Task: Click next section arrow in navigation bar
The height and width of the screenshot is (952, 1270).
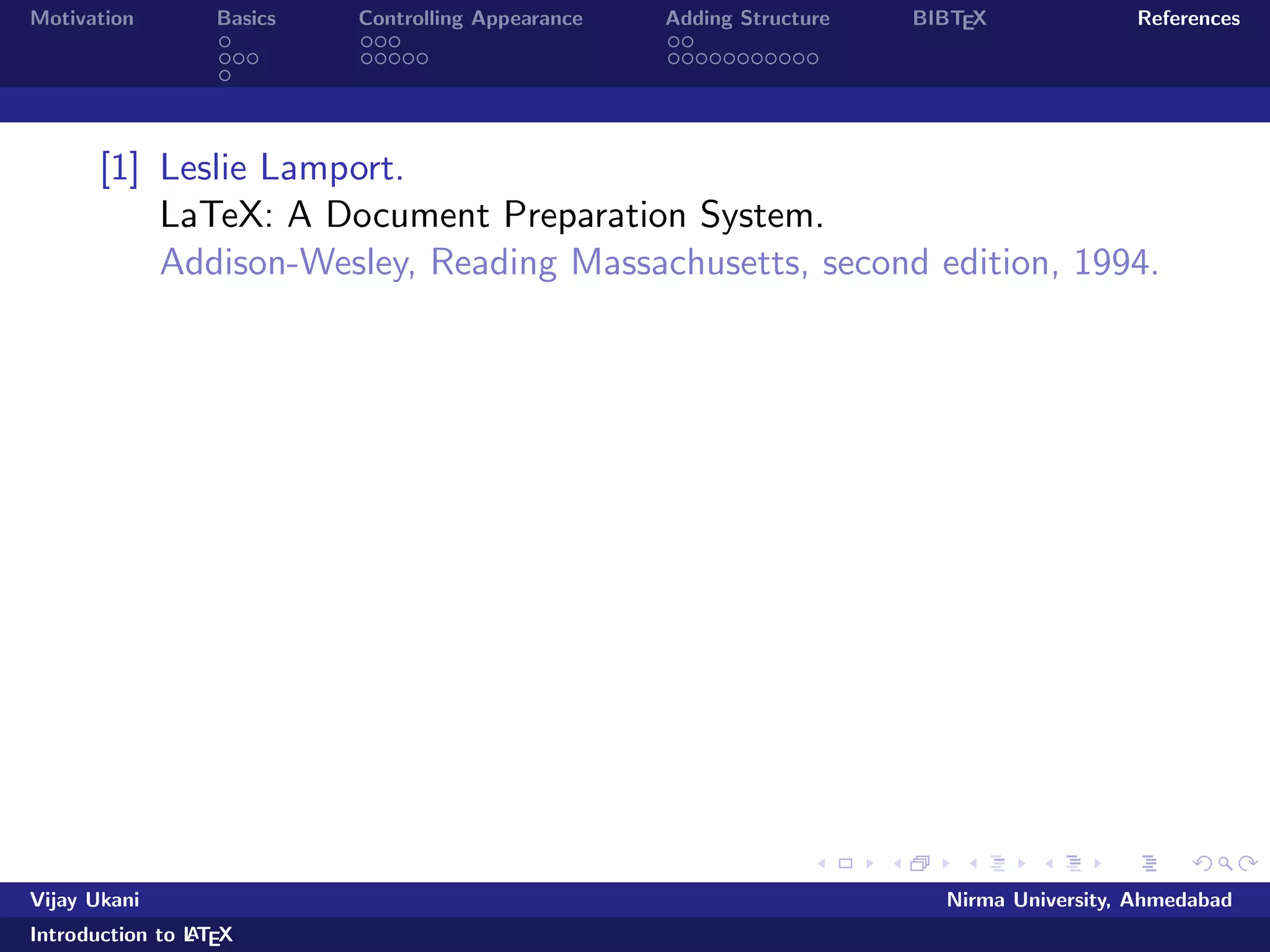Action: [1098, 863]
